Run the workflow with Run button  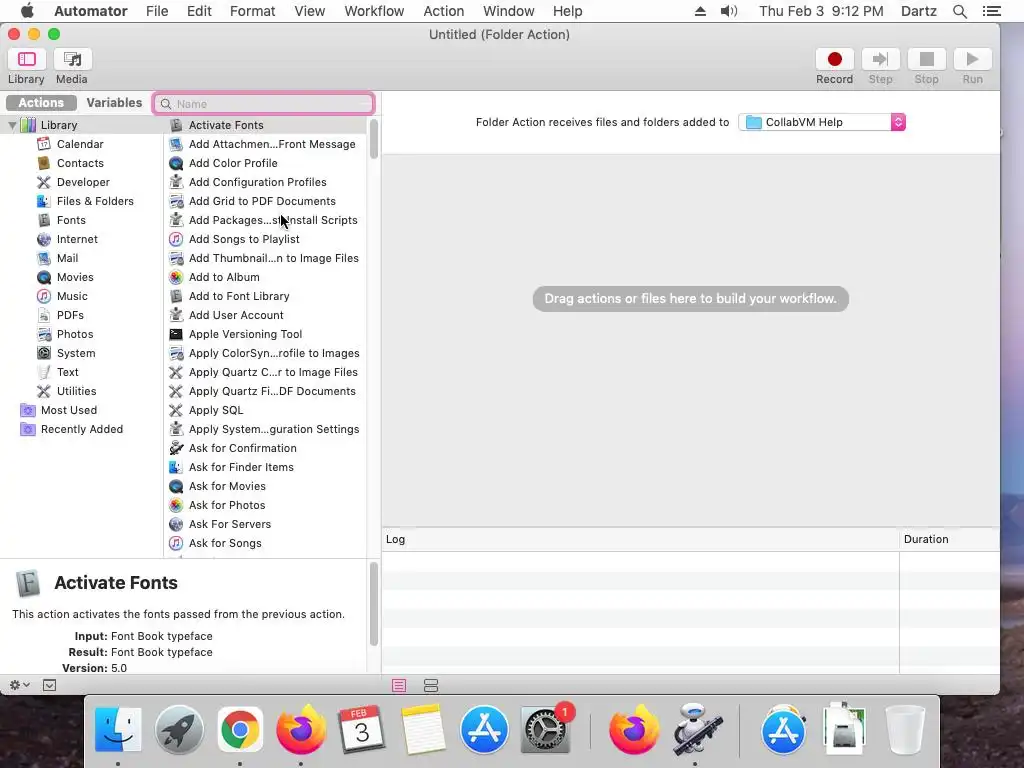tap(972, 59)
